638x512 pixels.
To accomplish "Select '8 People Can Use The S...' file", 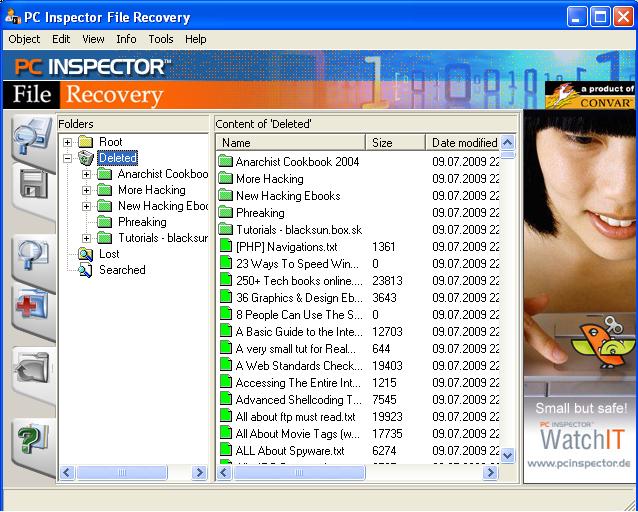I will coord(299,315).
